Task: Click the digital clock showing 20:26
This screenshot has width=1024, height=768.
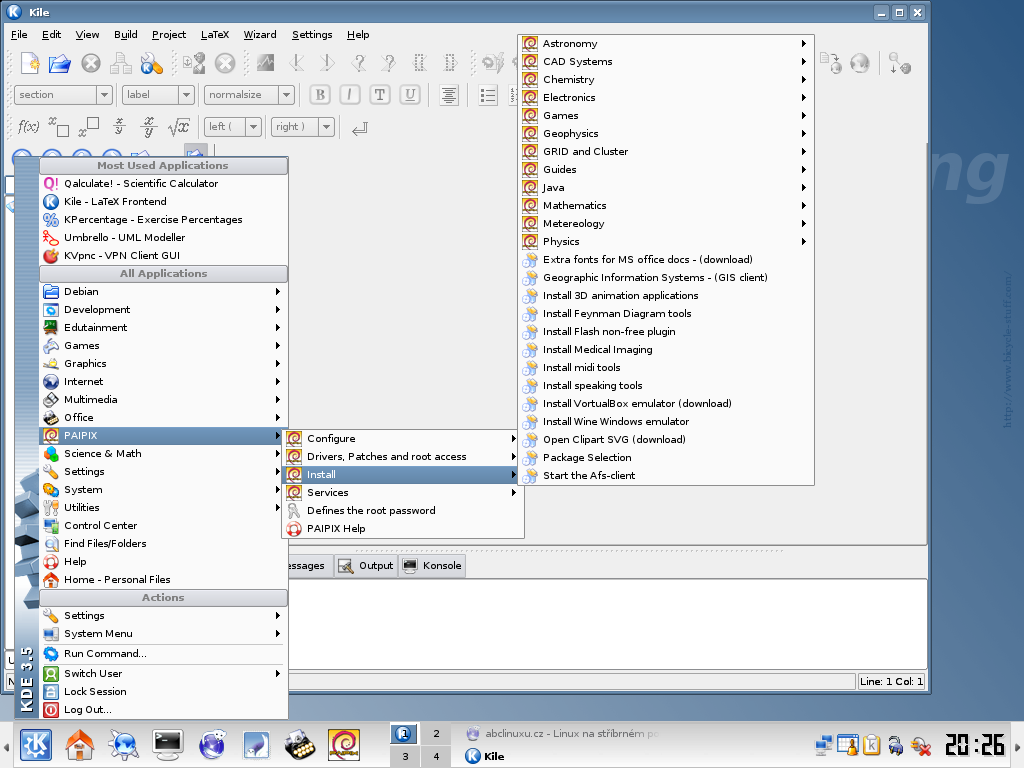Action: click(974, 745)
